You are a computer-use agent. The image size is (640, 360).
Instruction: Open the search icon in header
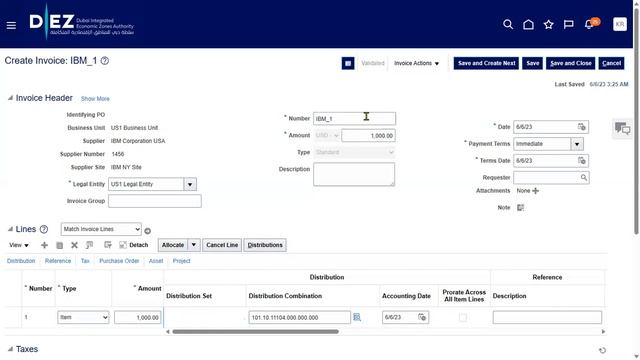pos(508,24)
